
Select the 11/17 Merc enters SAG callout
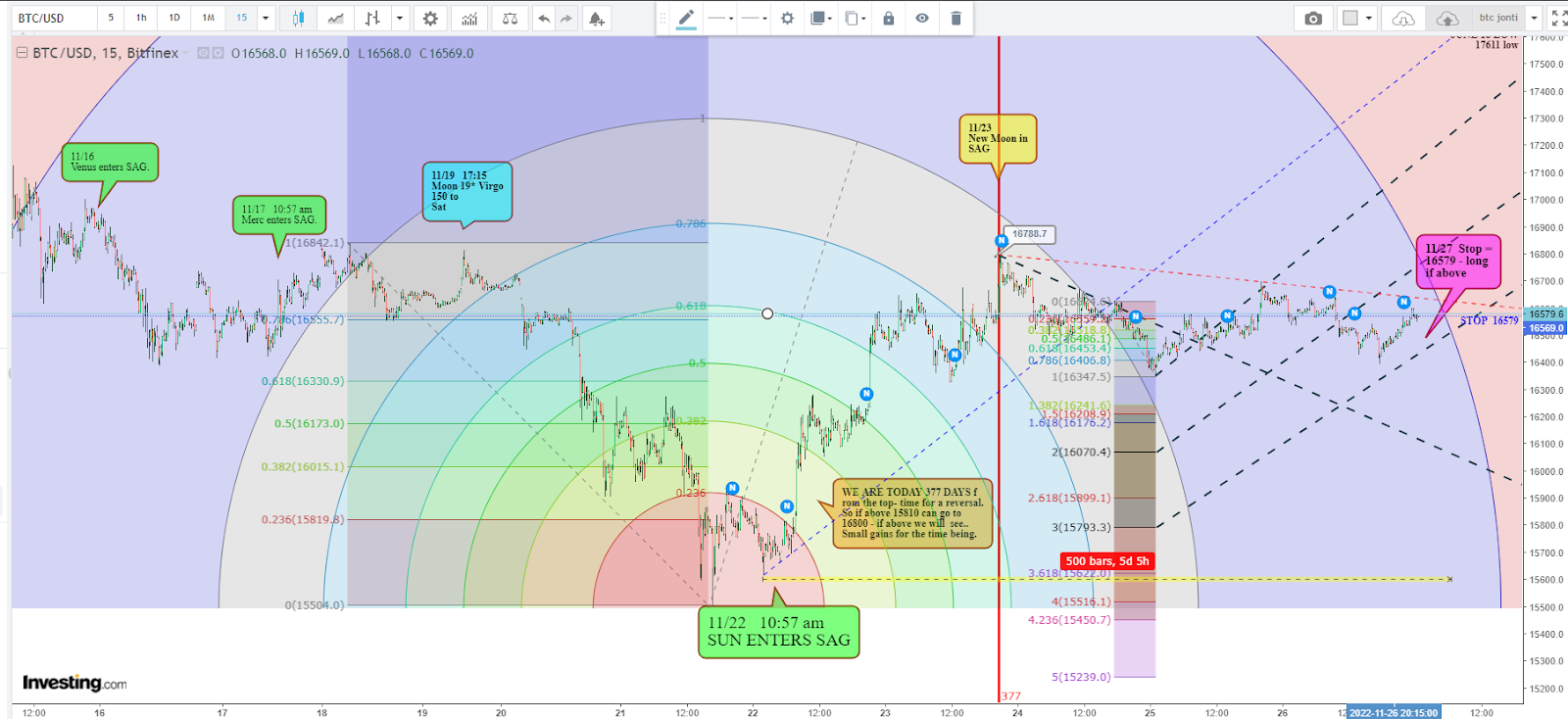click(279, 215)
